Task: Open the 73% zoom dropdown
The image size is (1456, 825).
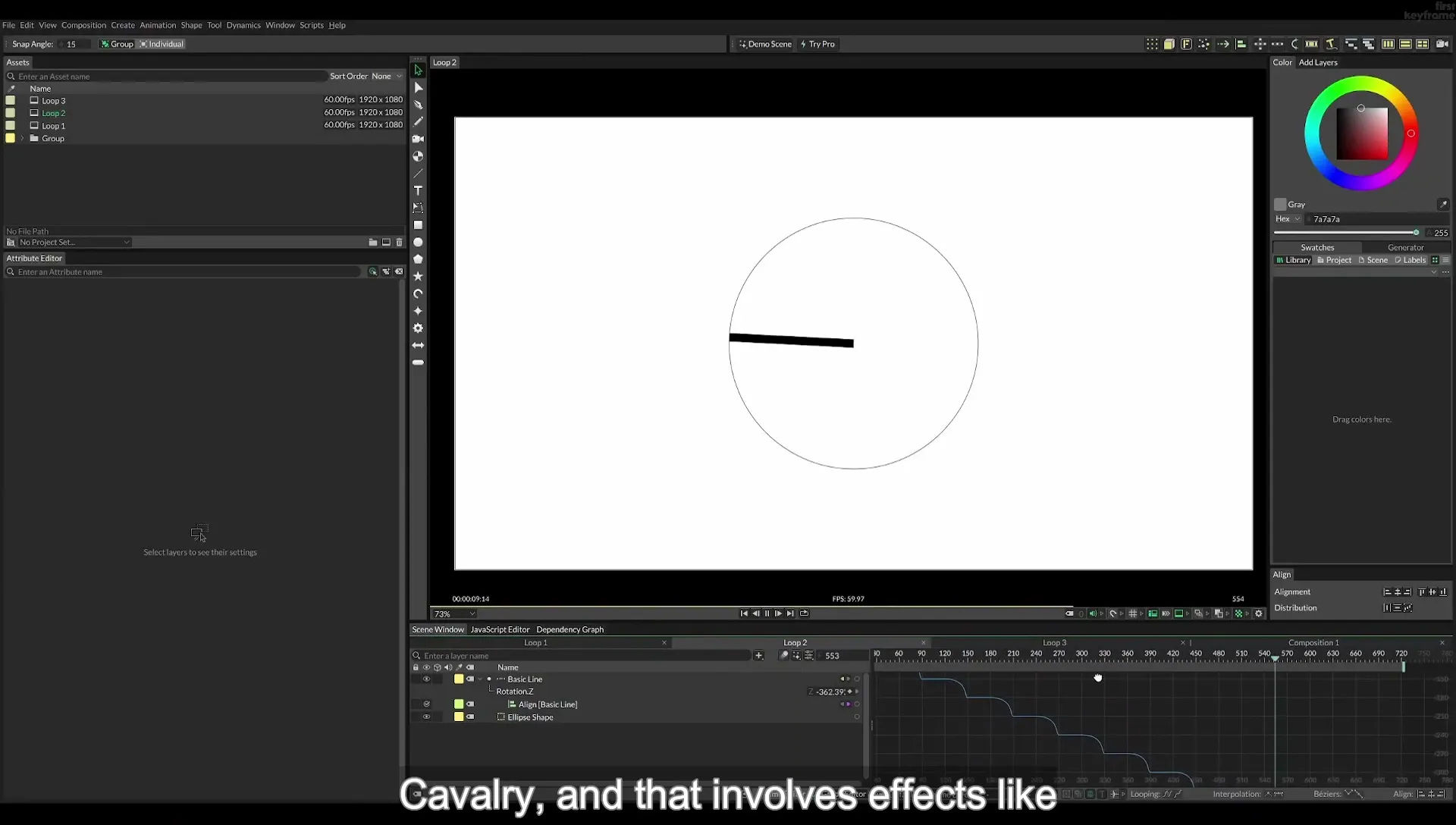Action: click(x=453, y=614)
